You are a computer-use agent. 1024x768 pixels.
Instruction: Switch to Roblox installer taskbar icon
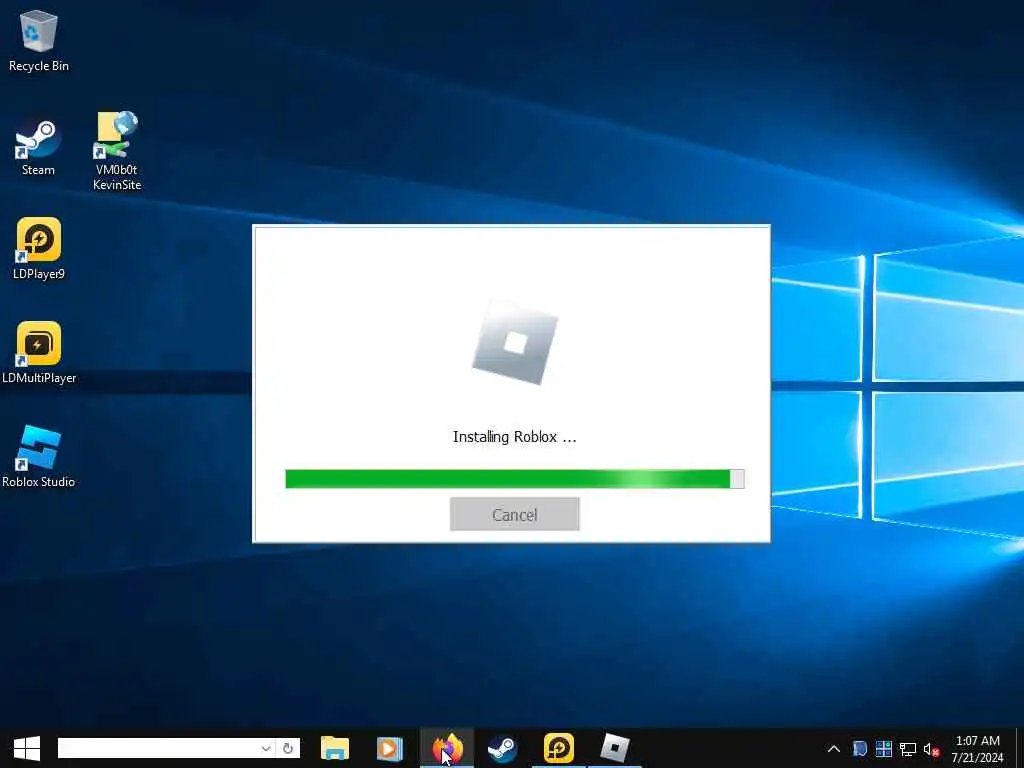(x=615, y=748)
